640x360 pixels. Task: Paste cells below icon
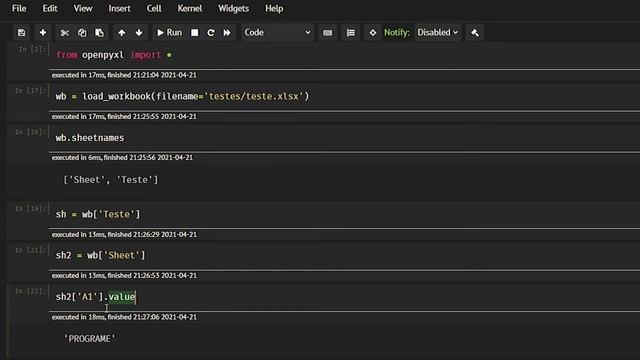(99, 33)
